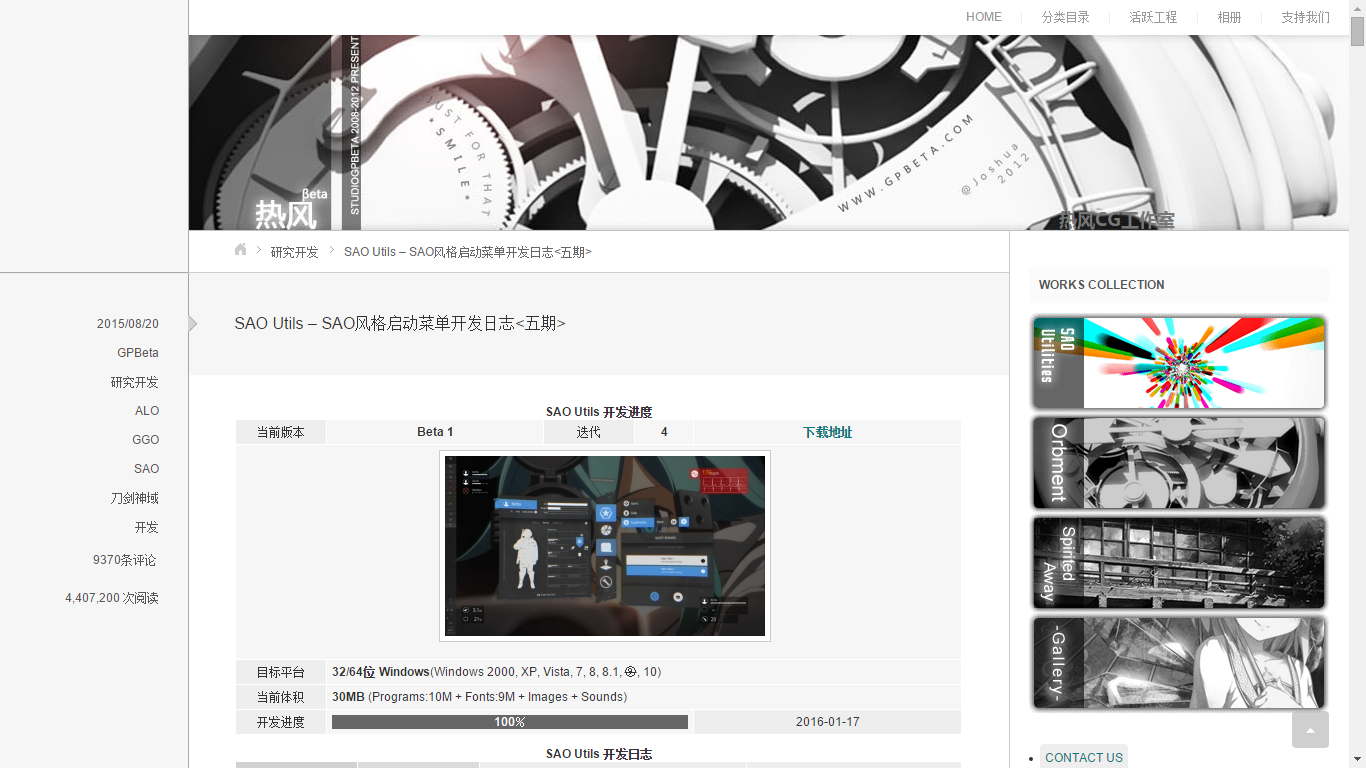Click the 2015/08/20 post date
Image resolution: width=1366 pixels, height=768 pixels.
pos(128,324)
